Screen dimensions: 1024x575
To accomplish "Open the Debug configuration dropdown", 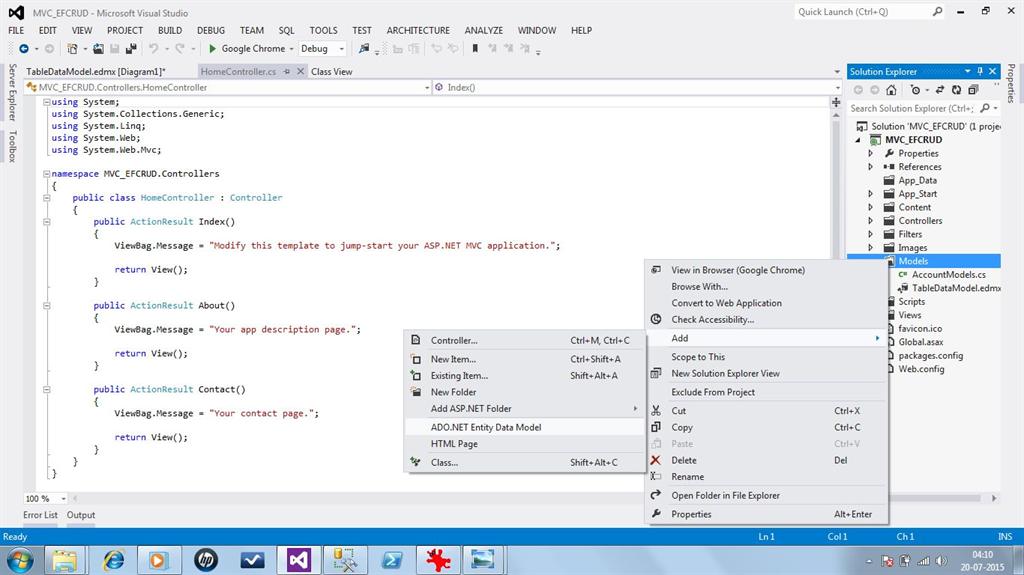I will (x=341, y=49).
